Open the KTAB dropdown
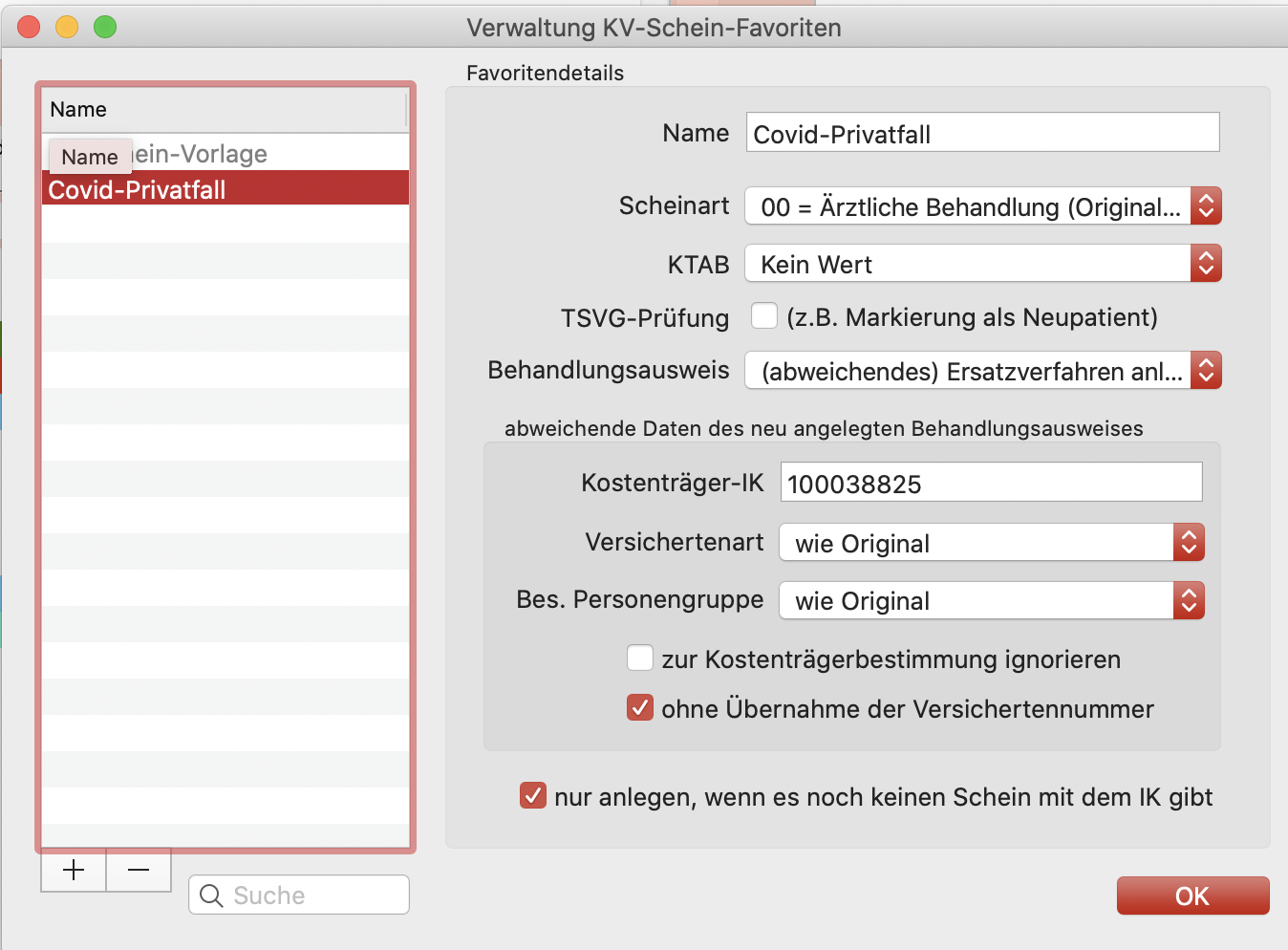Screen dimensions: 1288x950 [x=983, y=264]
